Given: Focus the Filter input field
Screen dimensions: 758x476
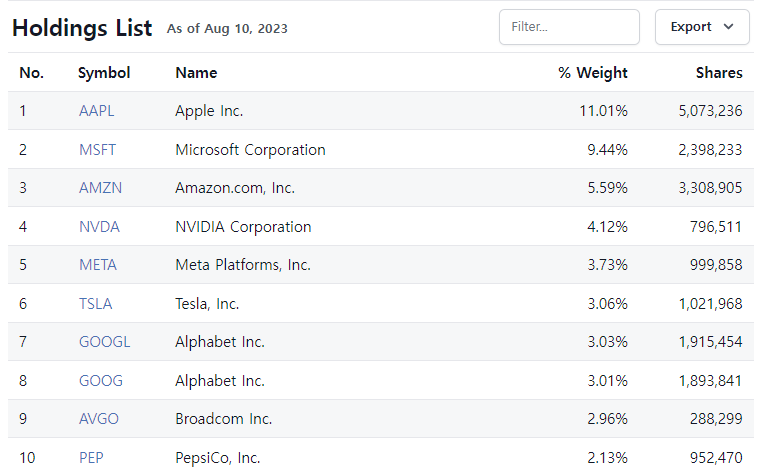Looking at the screenshot, I should click(x=568, y=27).
